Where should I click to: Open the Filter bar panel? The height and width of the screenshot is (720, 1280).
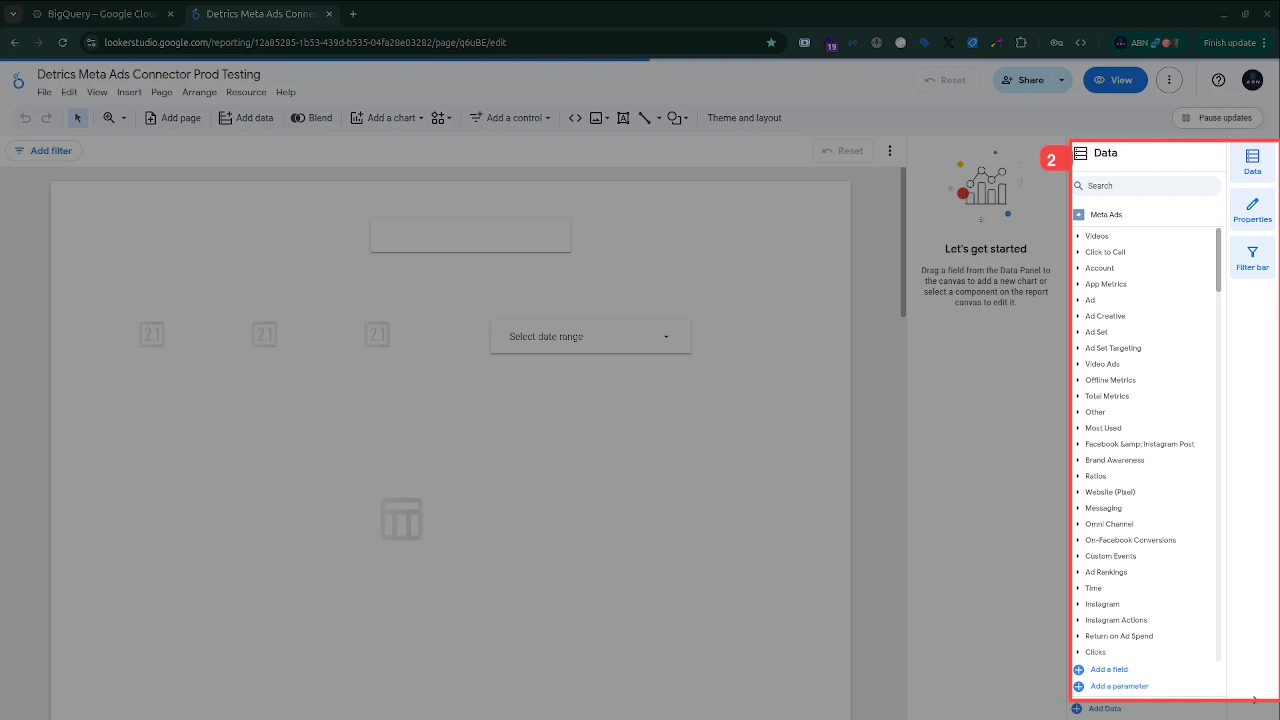pos(1252,257)
